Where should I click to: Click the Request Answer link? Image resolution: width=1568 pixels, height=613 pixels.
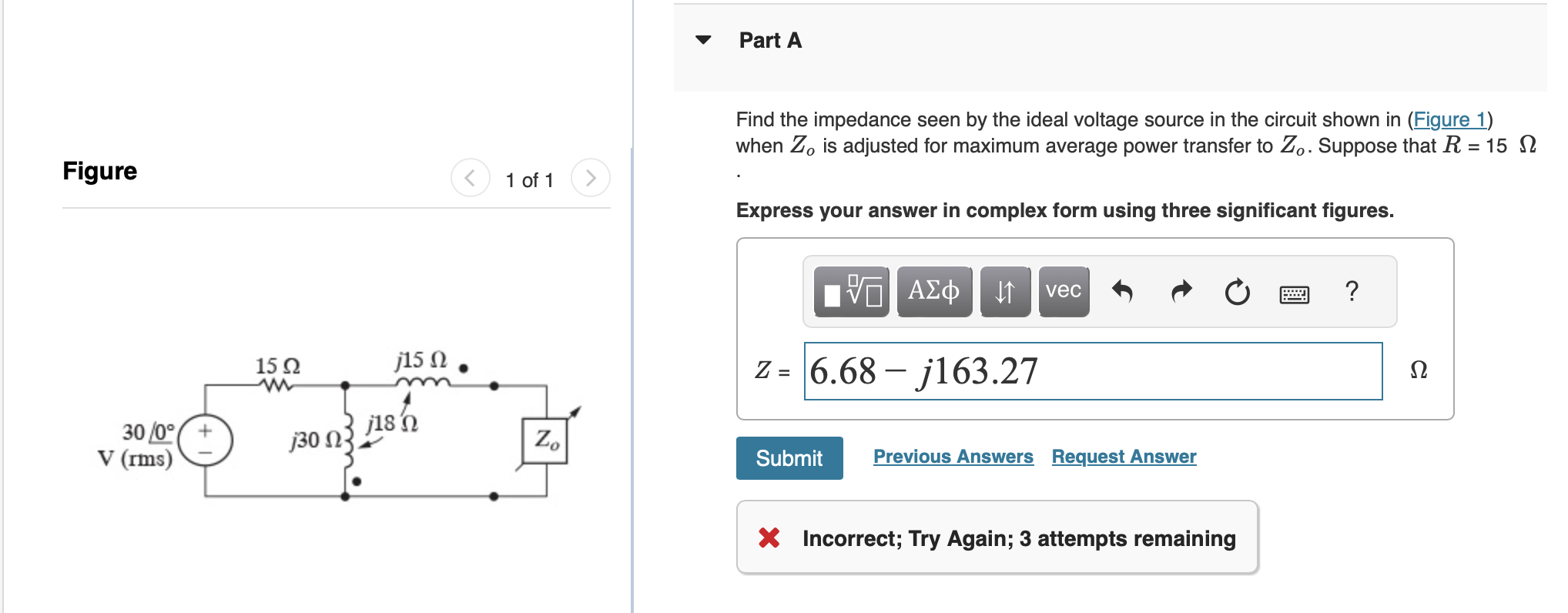click(1123, 456)
